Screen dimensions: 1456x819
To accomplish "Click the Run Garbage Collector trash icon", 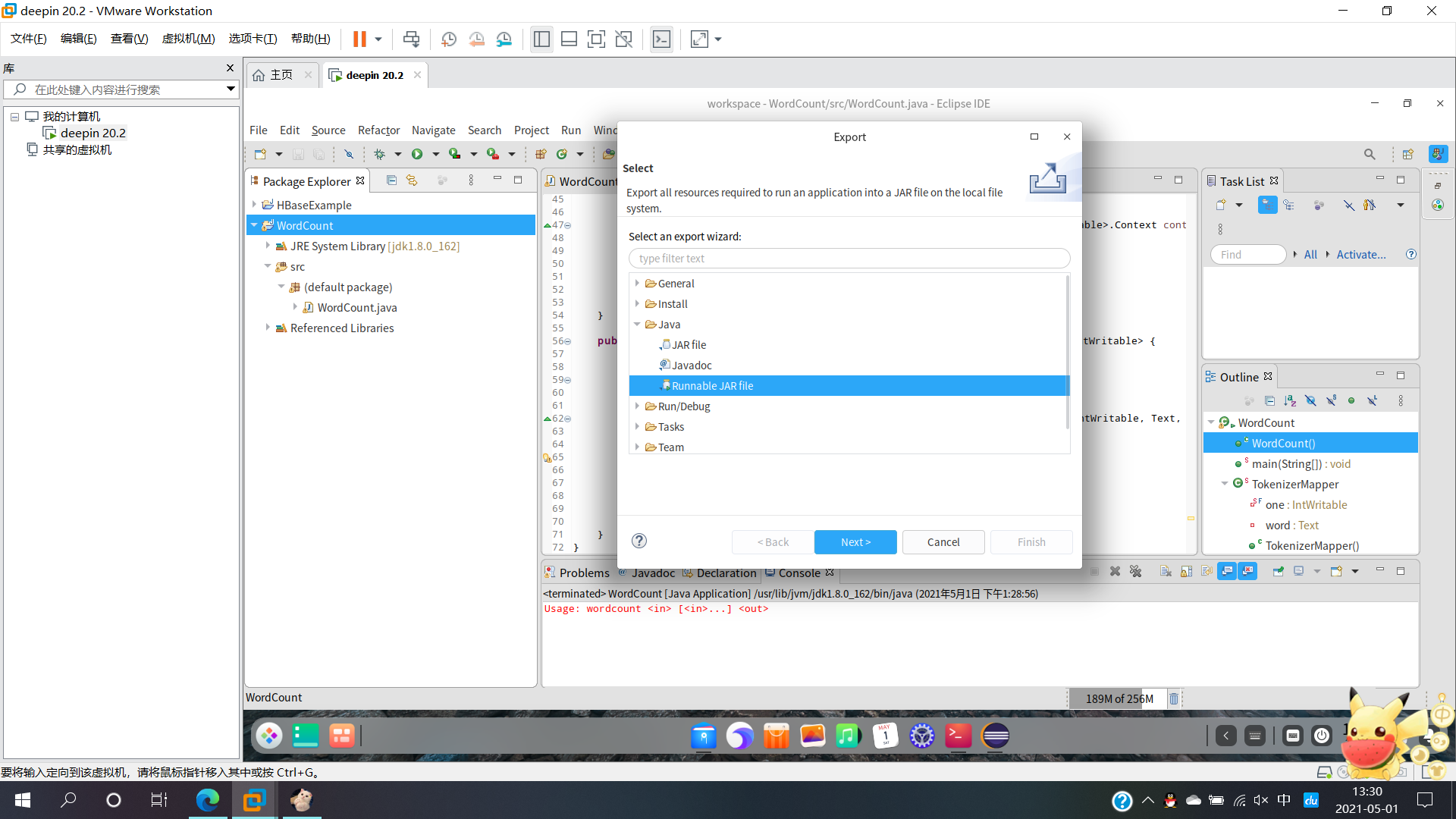I will 1174,698.
